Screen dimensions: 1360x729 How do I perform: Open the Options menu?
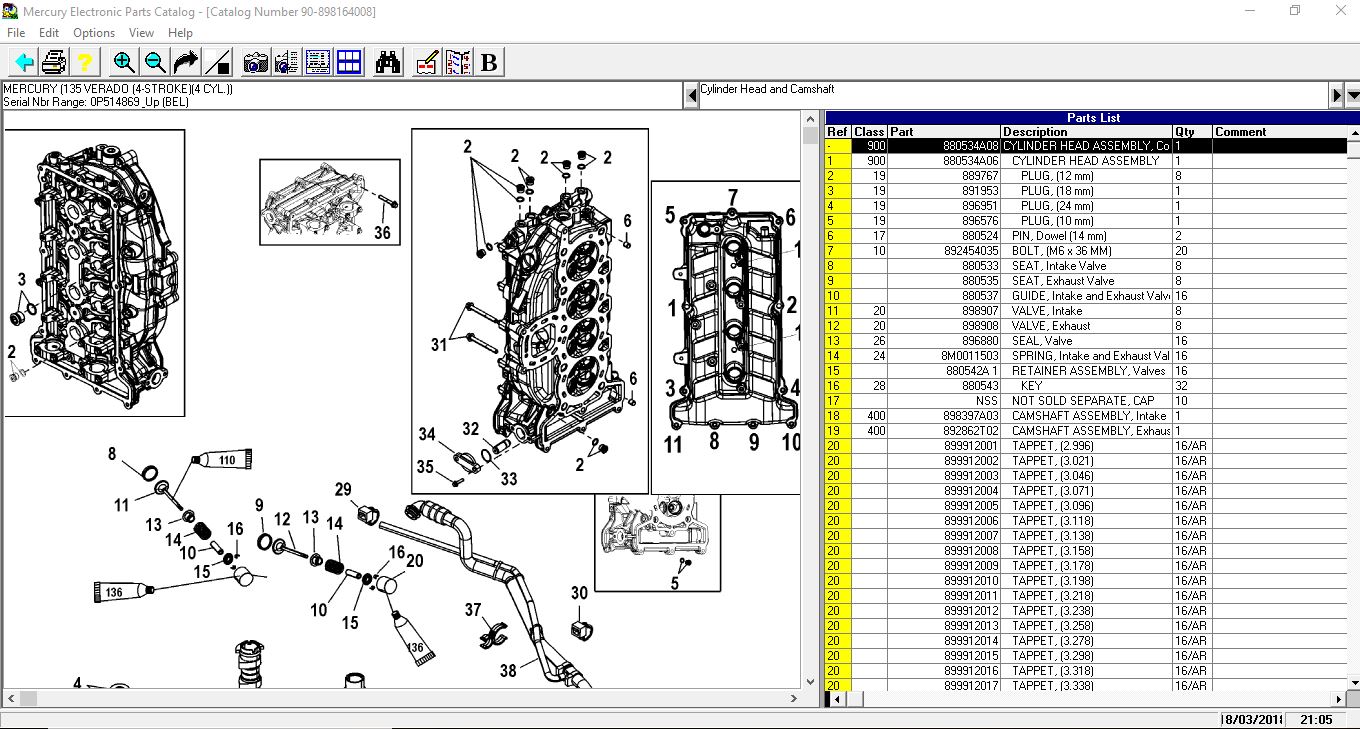point(94,33)
